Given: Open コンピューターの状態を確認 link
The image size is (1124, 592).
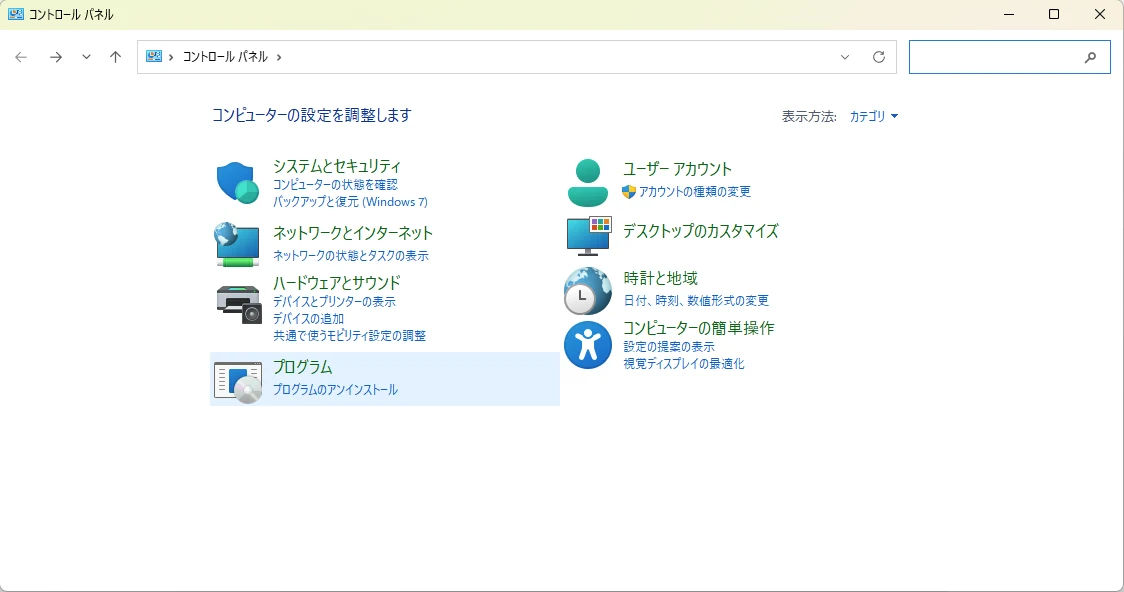Looking at the screenshot, I should click(335, 185).
